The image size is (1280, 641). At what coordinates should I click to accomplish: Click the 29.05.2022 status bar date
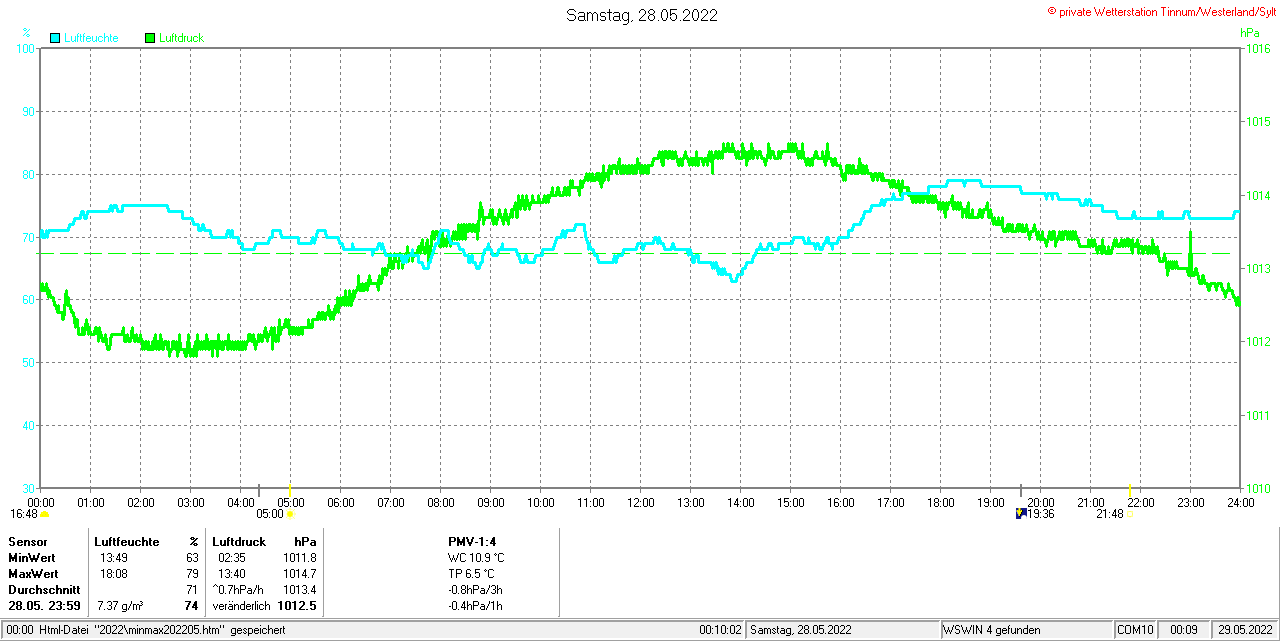coord(1243,630)
